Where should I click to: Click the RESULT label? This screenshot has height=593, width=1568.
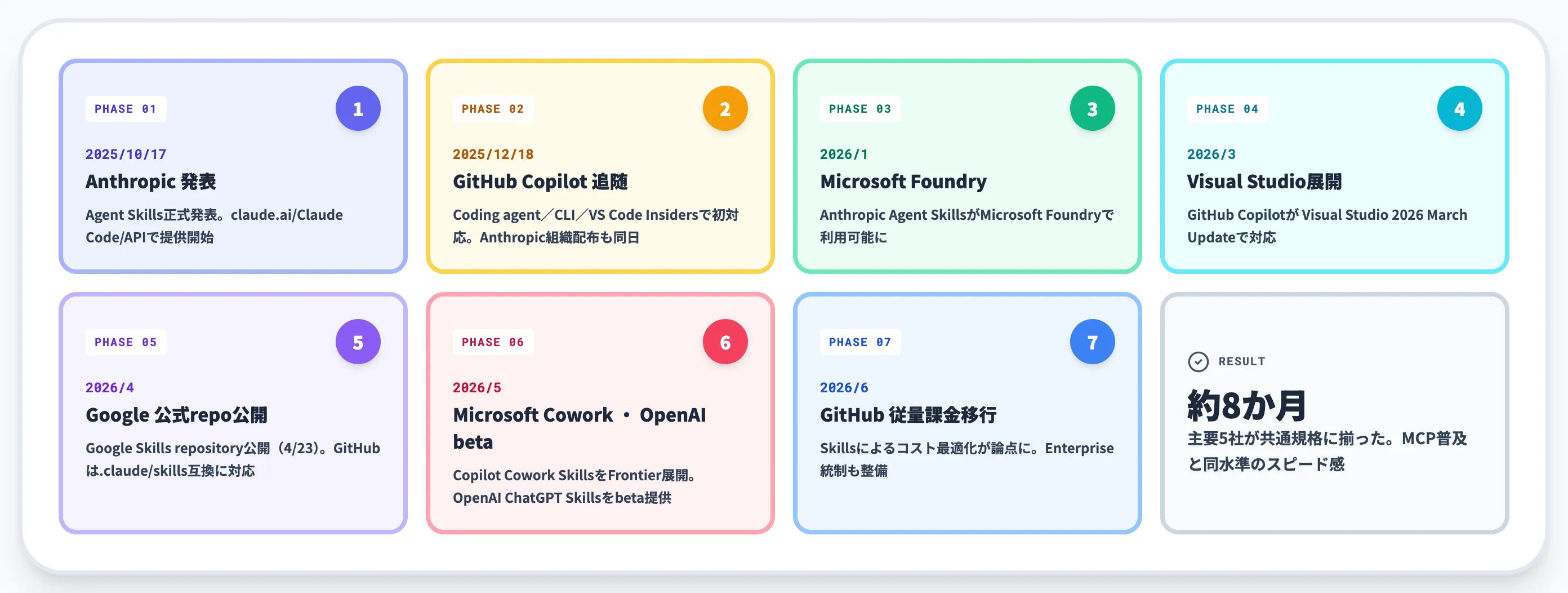pos(1241,361)
